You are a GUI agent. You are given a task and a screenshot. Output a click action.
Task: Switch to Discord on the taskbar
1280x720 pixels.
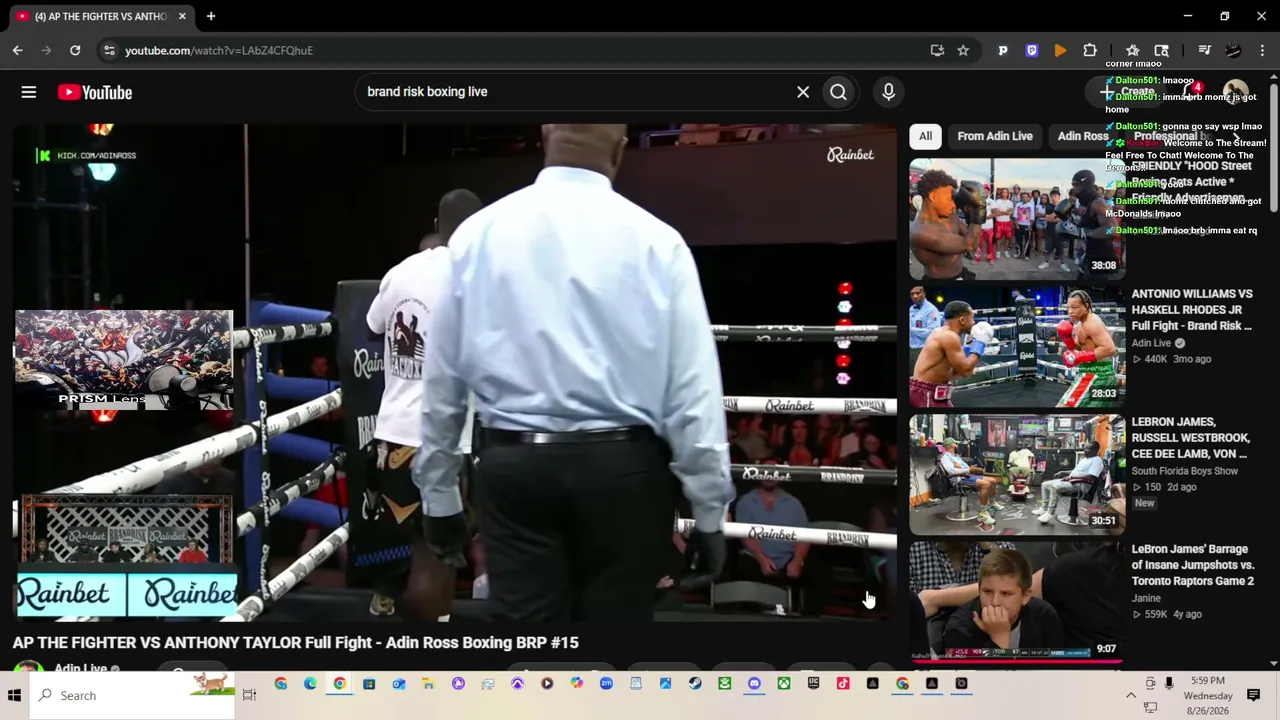pyautogui.click(x=754, y=684)
